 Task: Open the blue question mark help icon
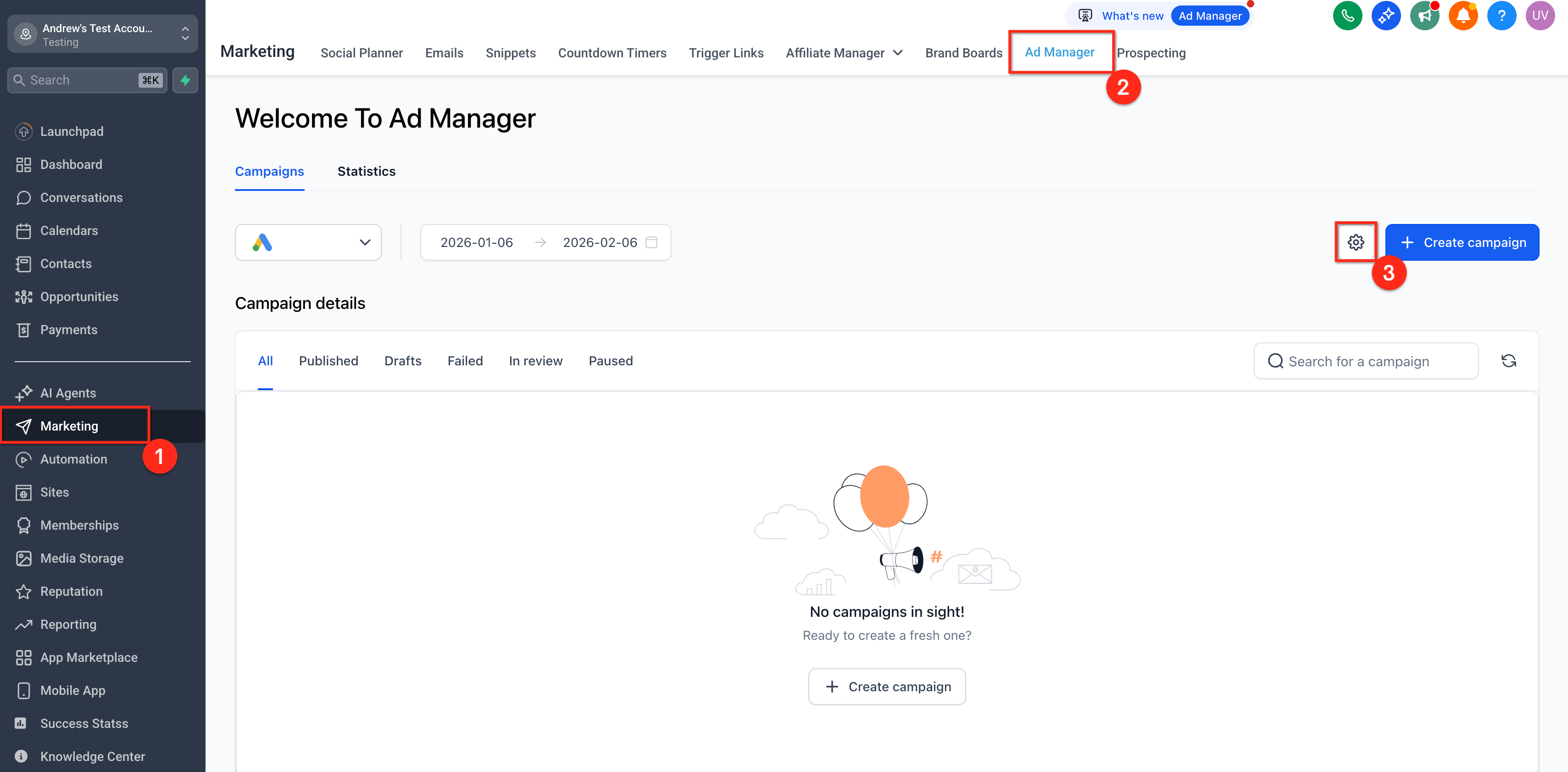point(1501,16)
